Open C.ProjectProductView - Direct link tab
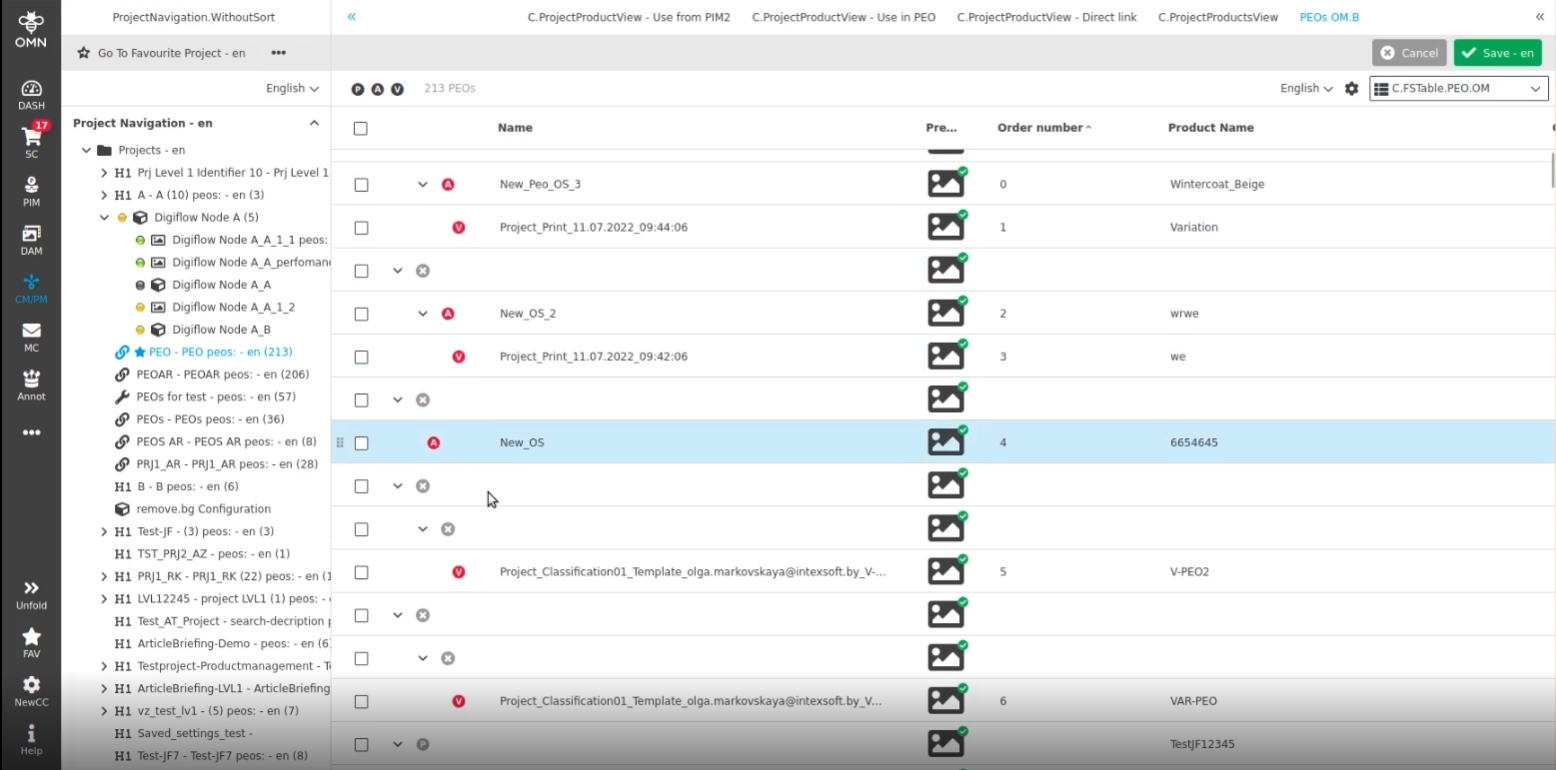The height and width of the screenshot is (770, 1556). tap(1047, 17)
